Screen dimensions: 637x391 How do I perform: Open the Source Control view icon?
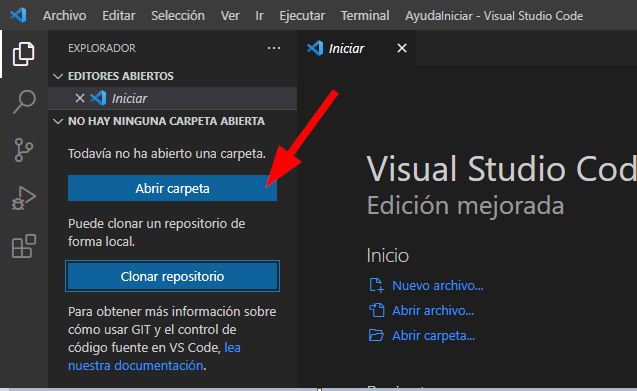[24, 150]
